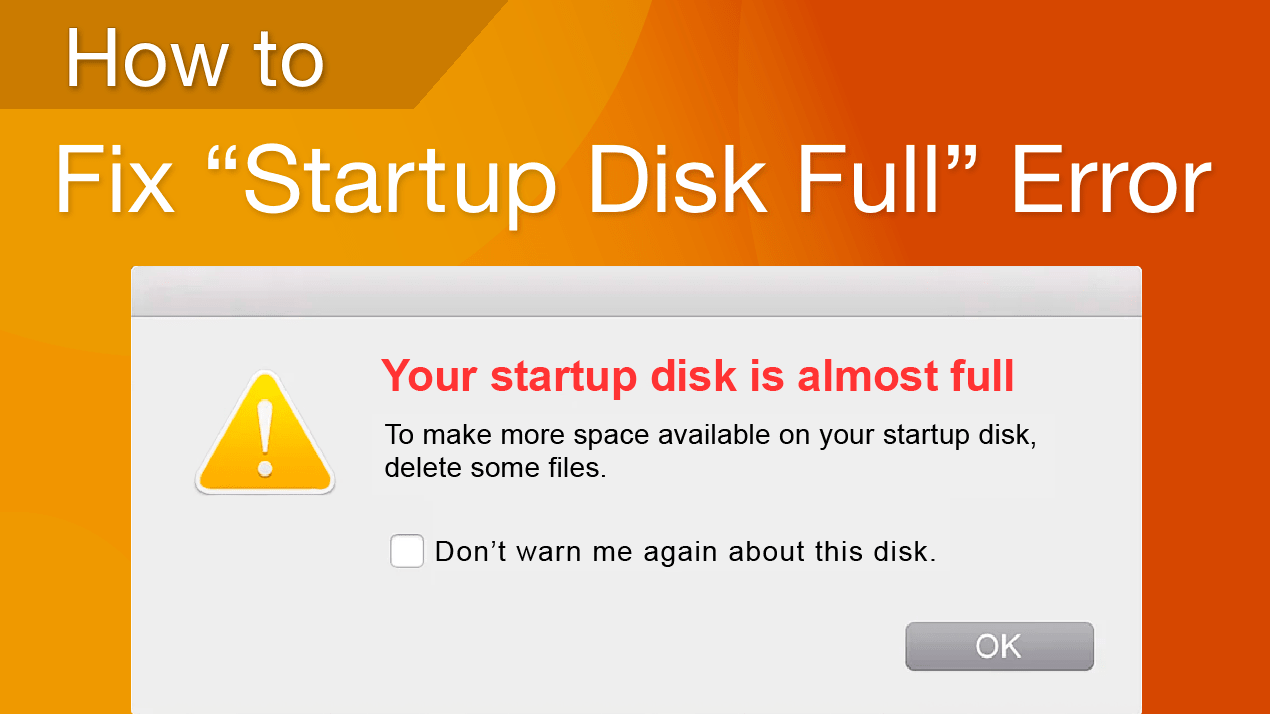
Task: Click the "delete some files." text line
Action: tap(496, 468)
